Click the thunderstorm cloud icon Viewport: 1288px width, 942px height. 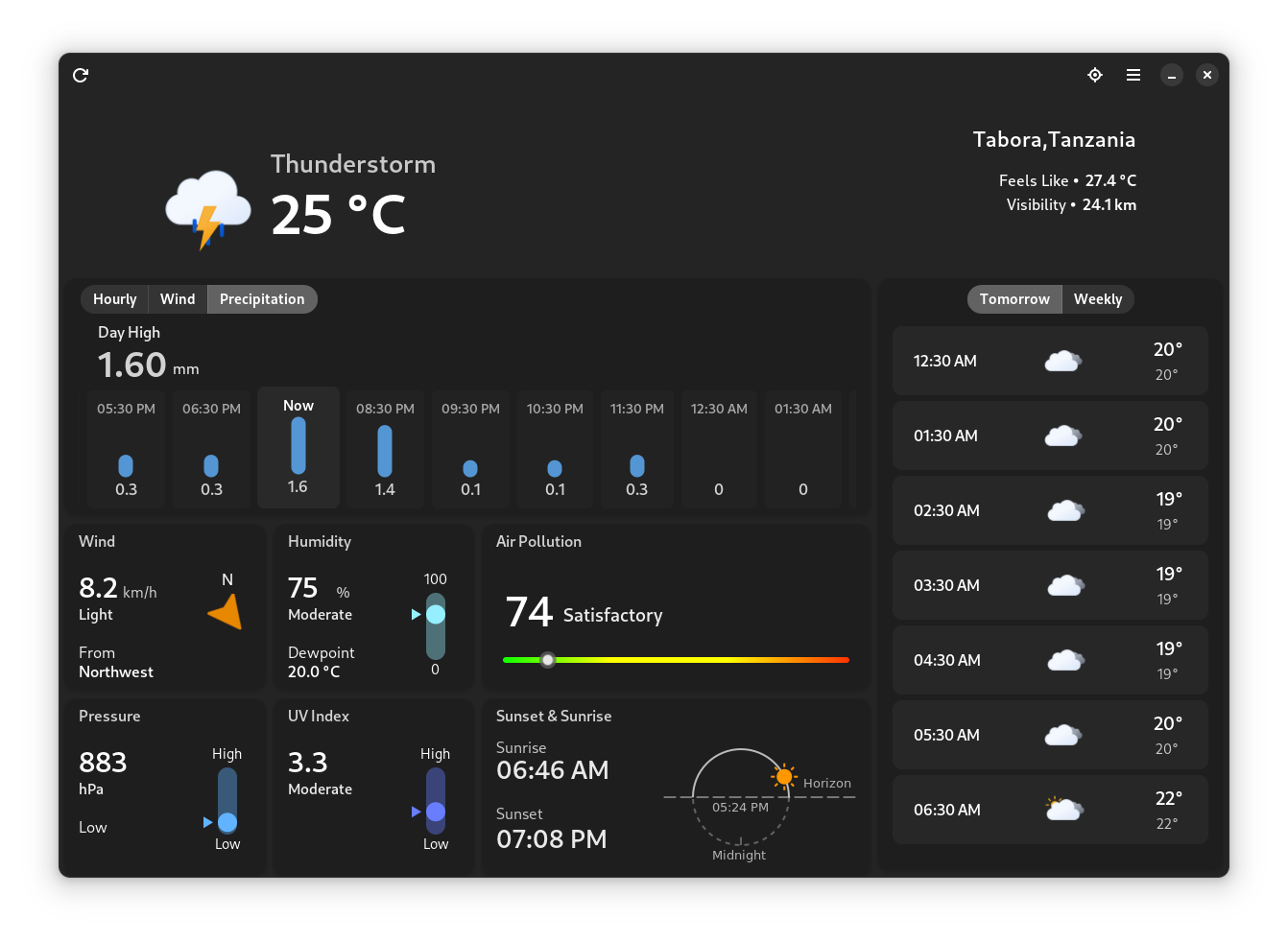click(x=208, y=209)
